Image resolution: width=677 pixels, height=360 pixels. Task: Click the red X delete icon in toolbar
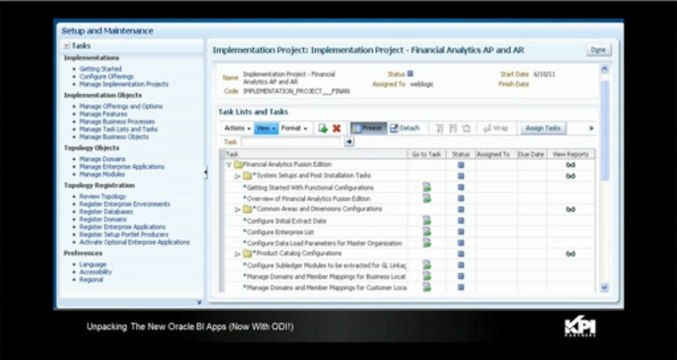[x=337, y=128]
